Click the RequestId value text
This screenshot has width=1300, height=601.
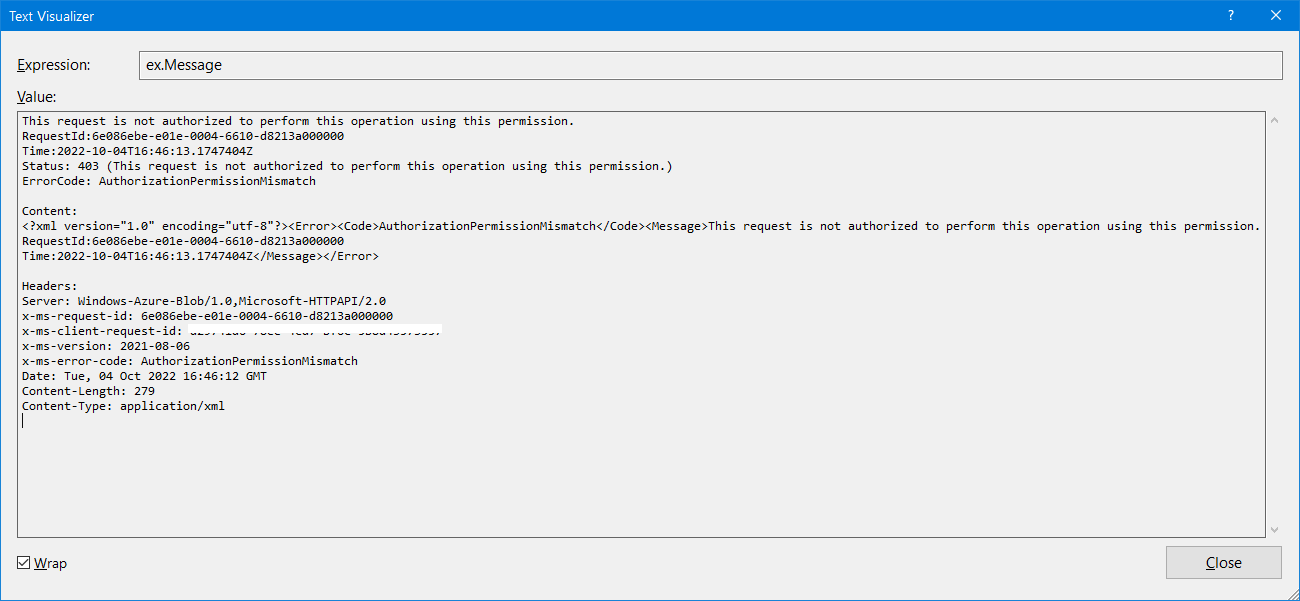180,135
